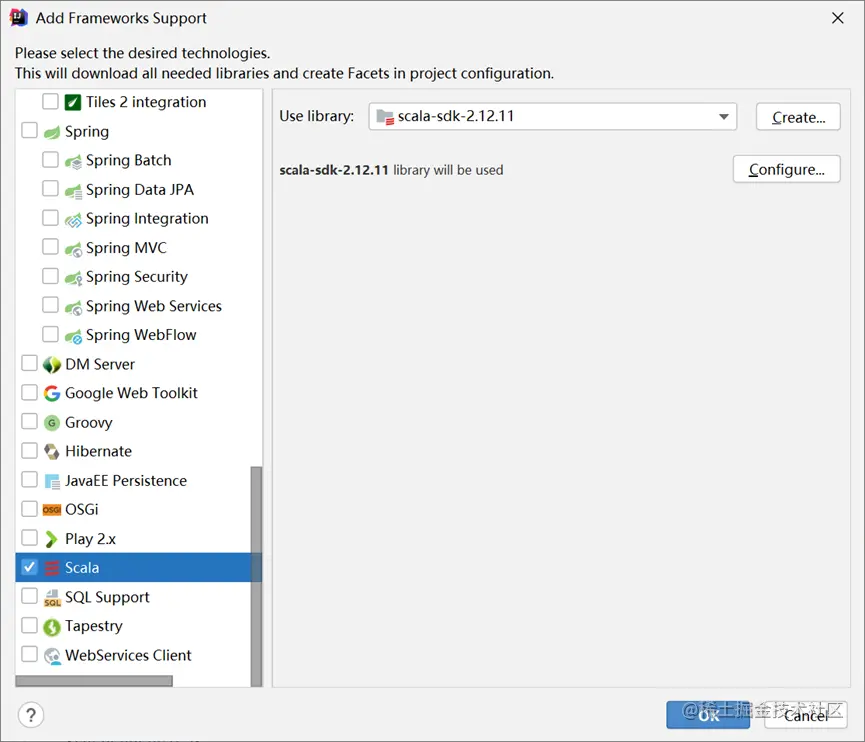865x742 pixels.
Task: Enable the JavaEE Persistence checkbox
Action: (29, 479)
